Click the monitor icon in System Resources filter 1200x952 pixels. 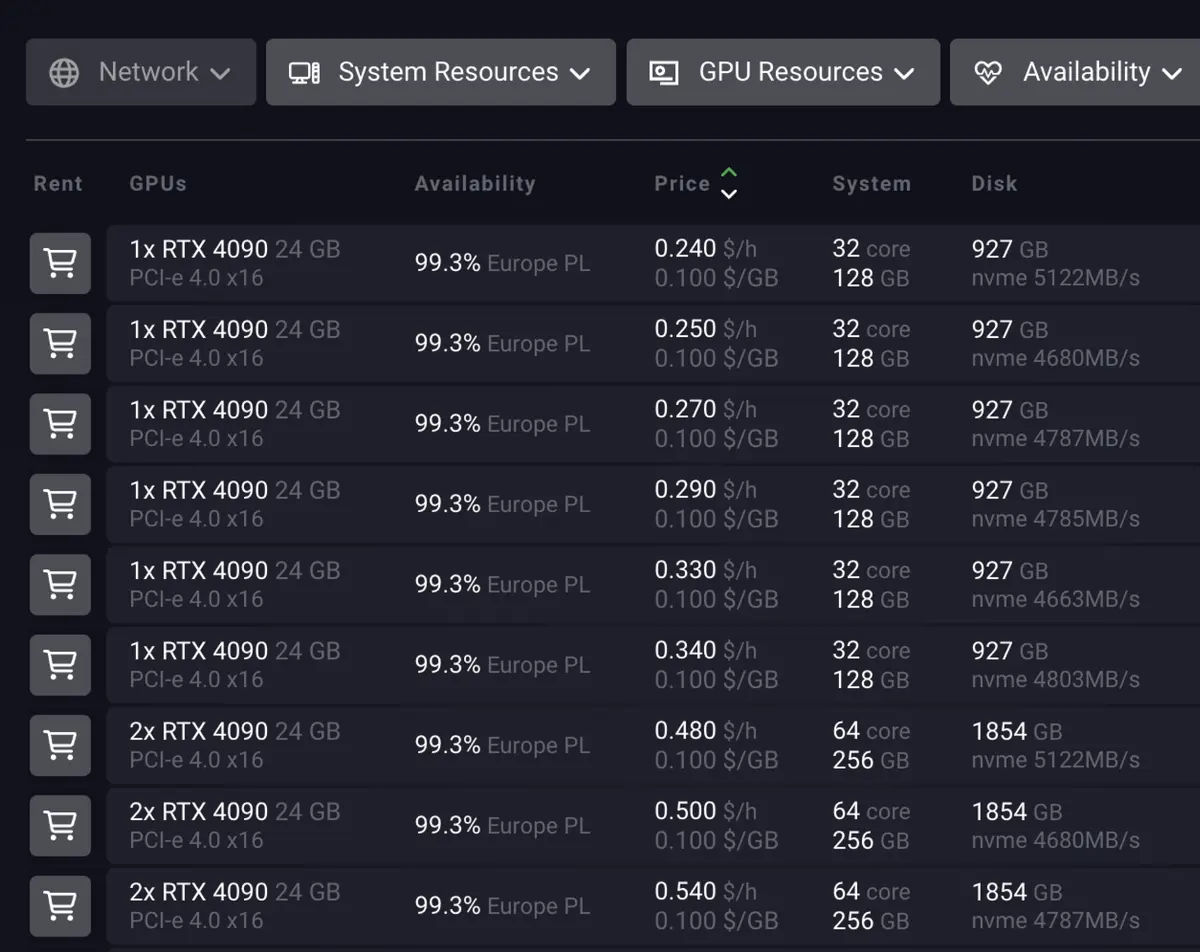(305, 71)
